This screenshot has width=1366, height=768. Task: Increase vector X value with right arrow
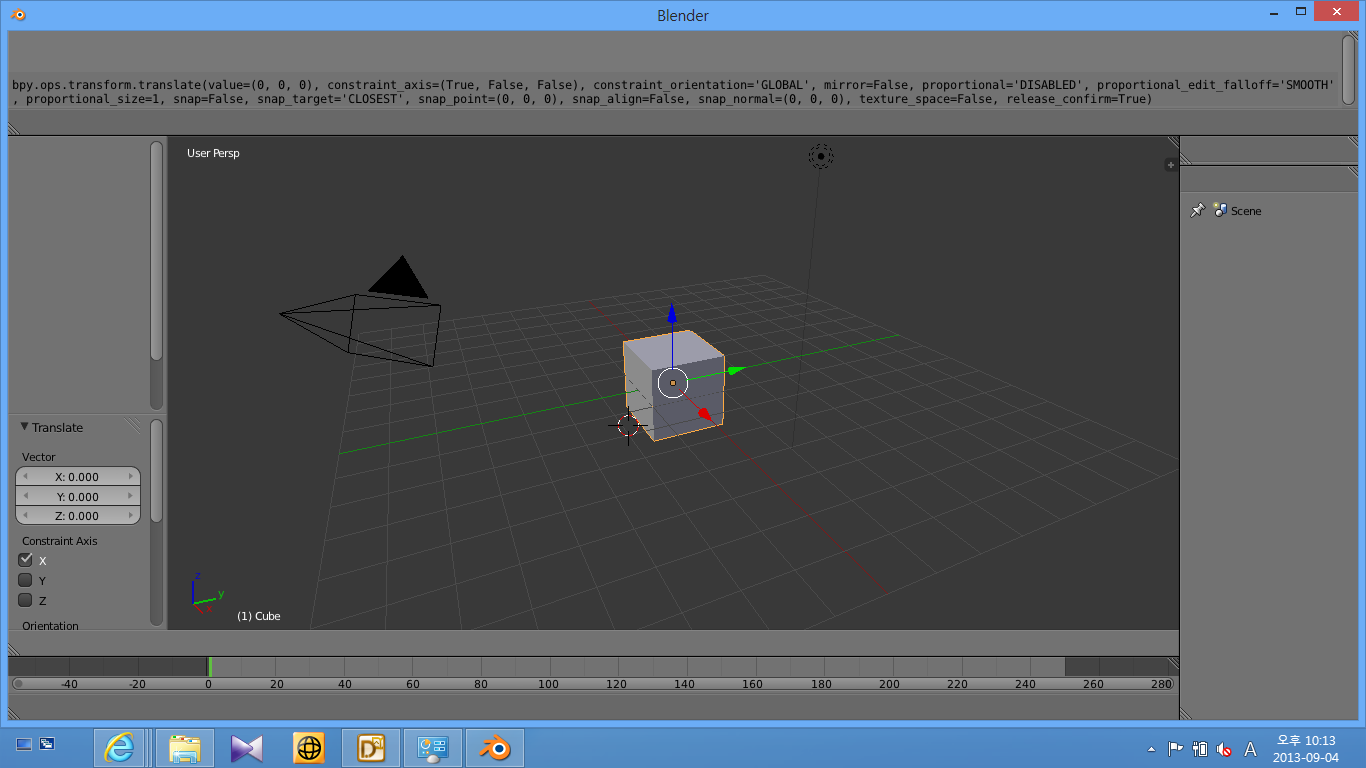click(130, 477)
